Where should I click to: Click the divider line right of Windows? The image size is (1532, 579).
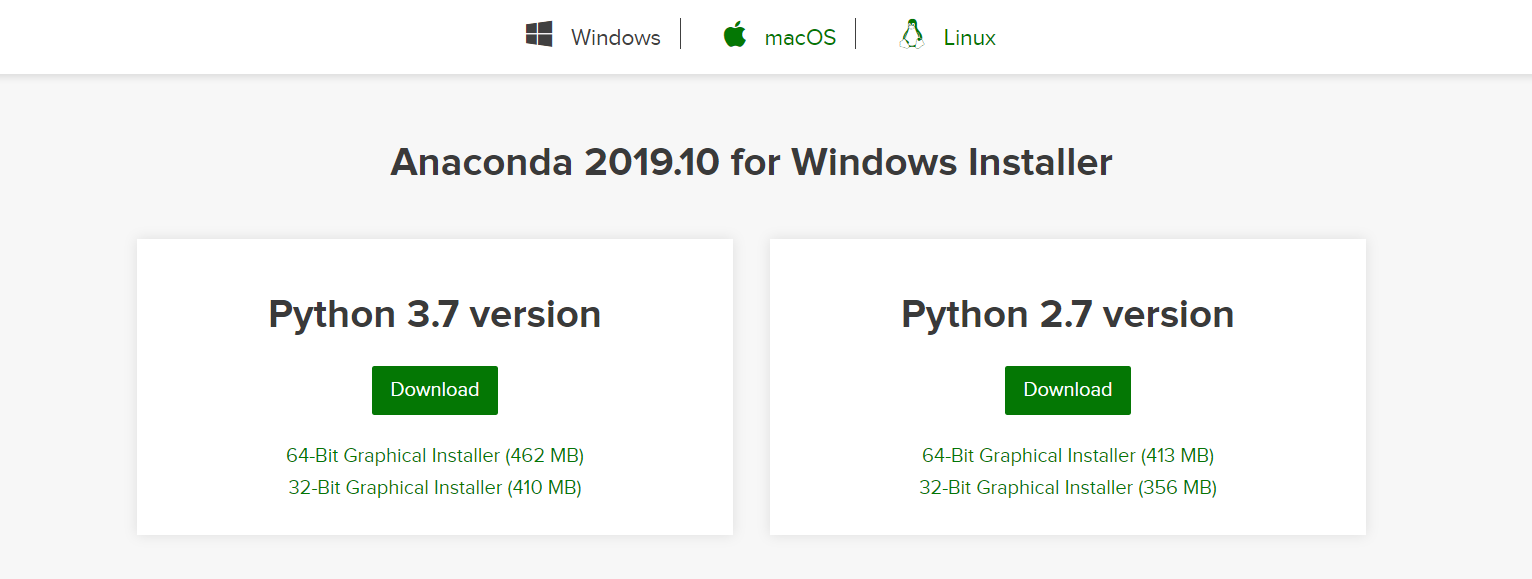[x=680, y=34]
